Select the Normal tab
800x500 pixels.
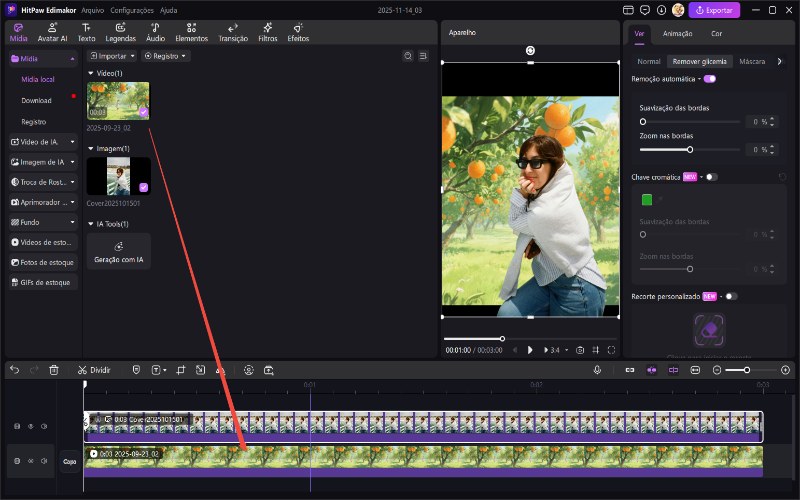click(x=648, y=61)
